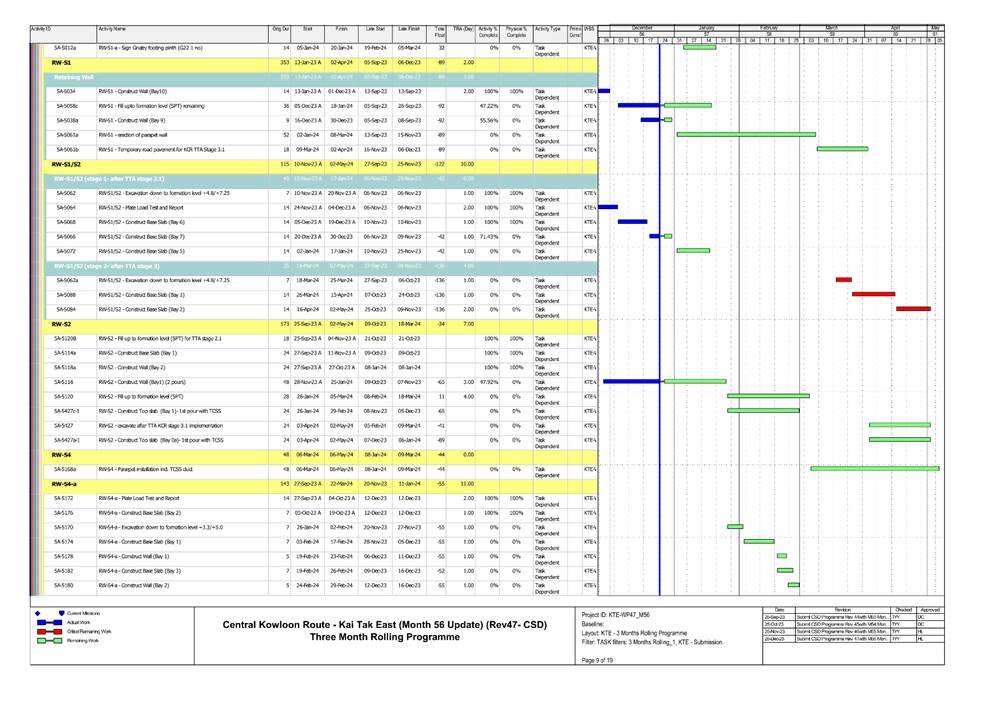Select the SA-5062a excavation activity row
The image size is (1001, 708).
pos(67,280)
